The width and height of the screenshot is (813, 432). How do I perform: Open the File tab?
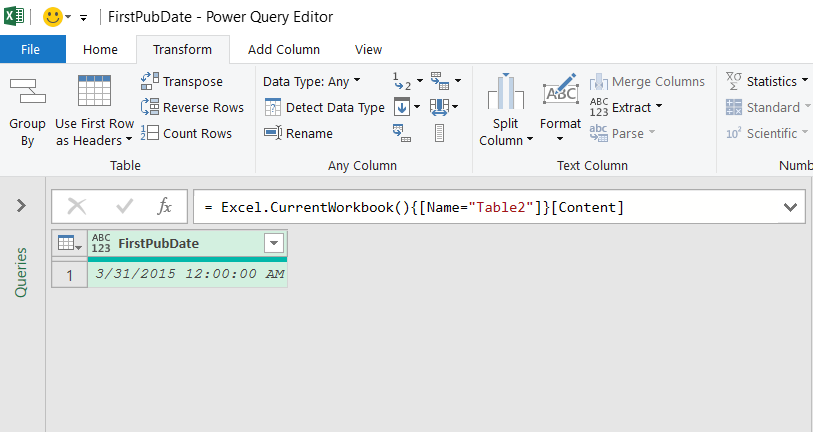click(x=33, y=49)
